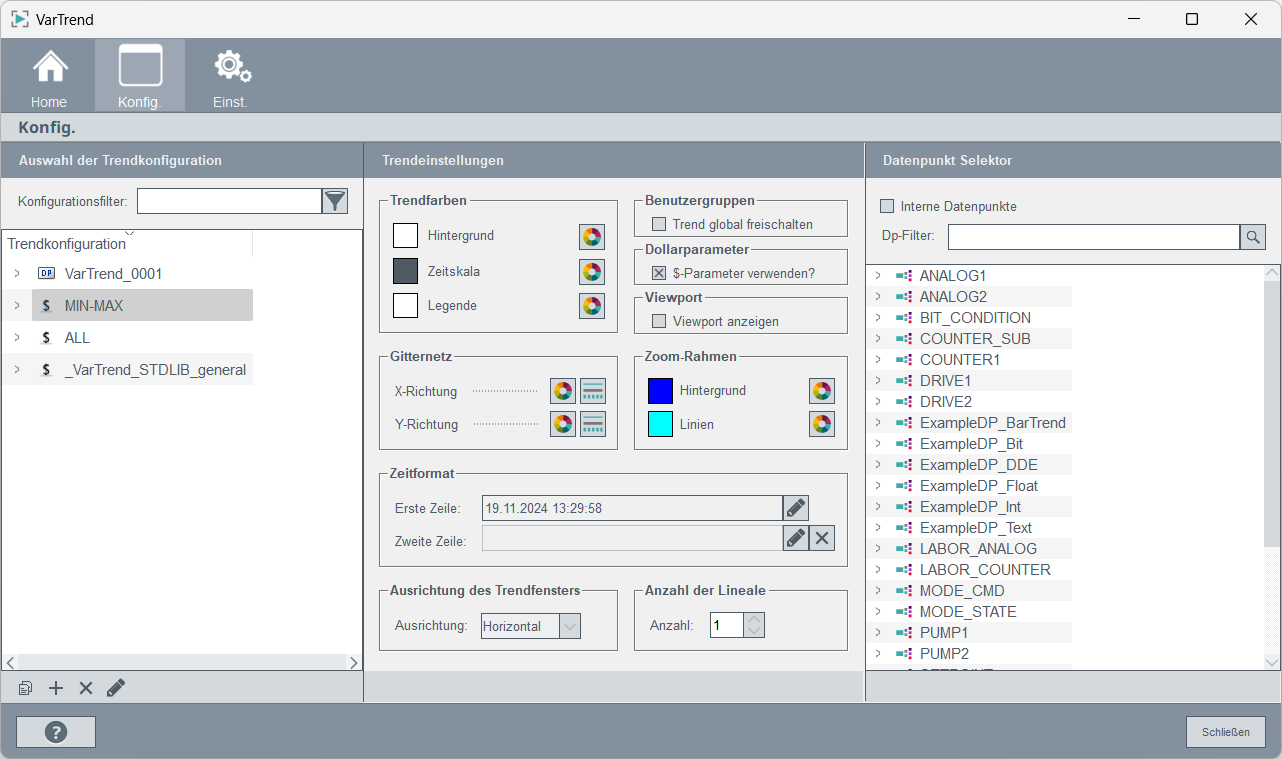Switch to the Konfig. tab
Viewport: 1282px width, 759px height.
click(140, 76)
